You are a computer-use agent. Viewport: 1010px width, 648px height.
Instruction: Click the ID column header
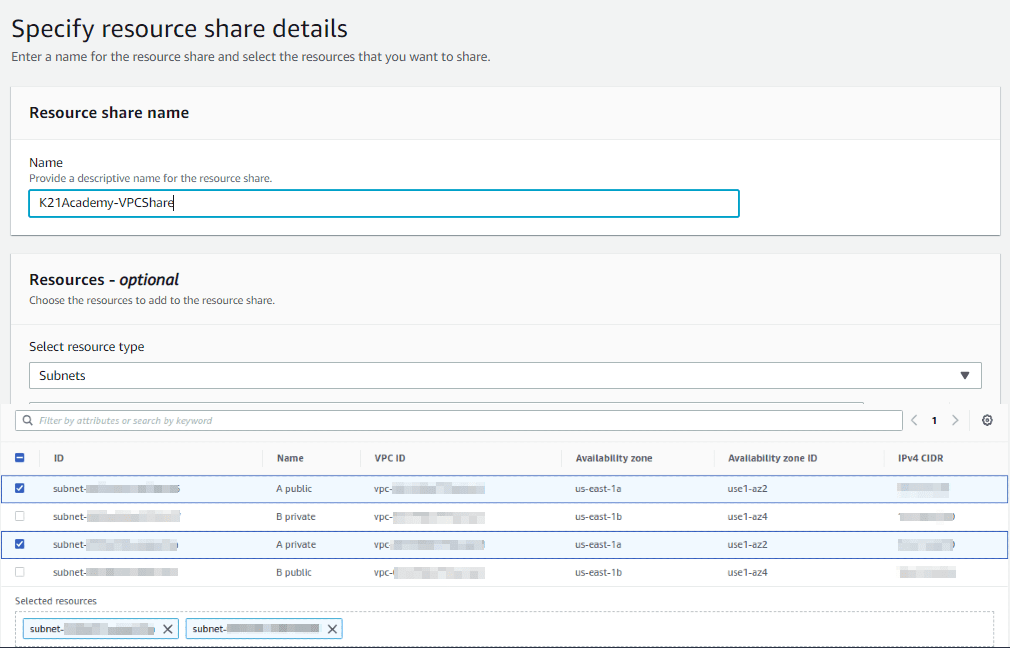coord(59,457)
